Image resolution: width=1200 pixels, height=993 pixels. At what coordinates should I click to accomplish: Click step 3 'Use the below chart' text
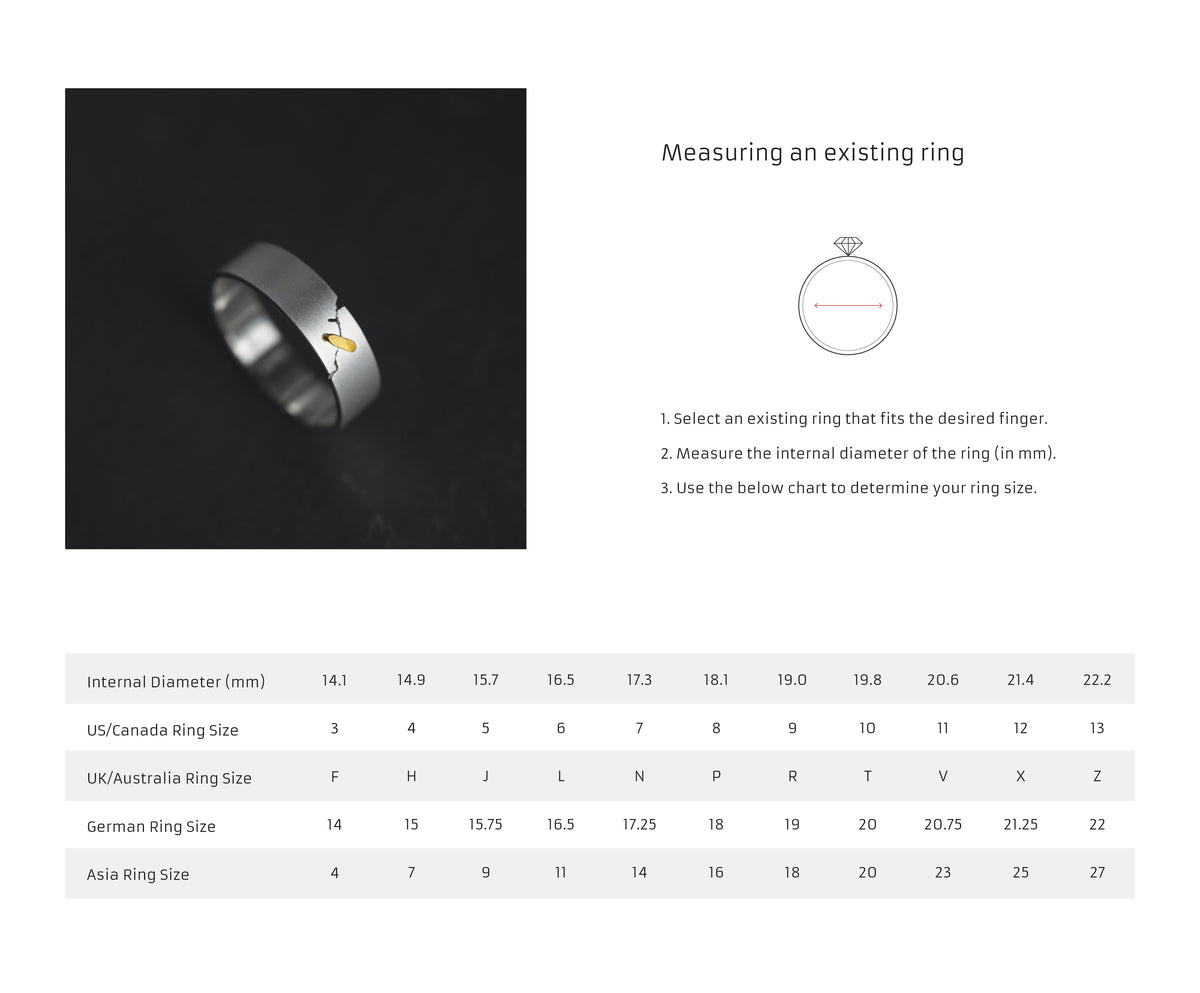coord(848,488)
